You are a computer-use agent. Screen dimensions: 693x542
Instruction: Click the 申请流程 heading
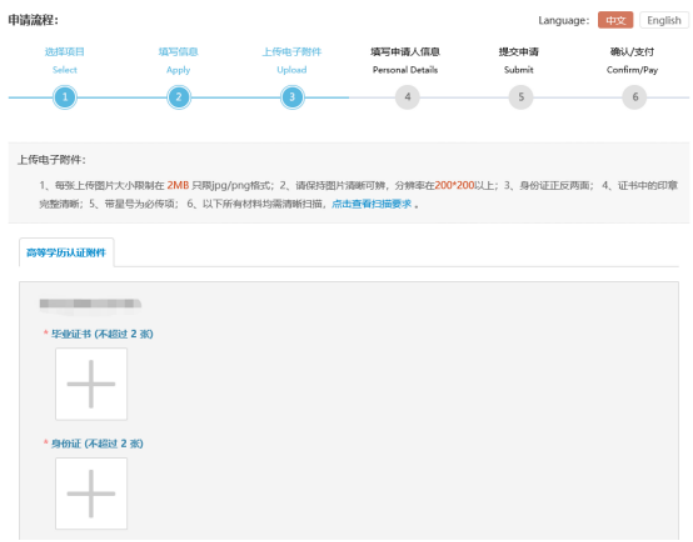(33, 20)
